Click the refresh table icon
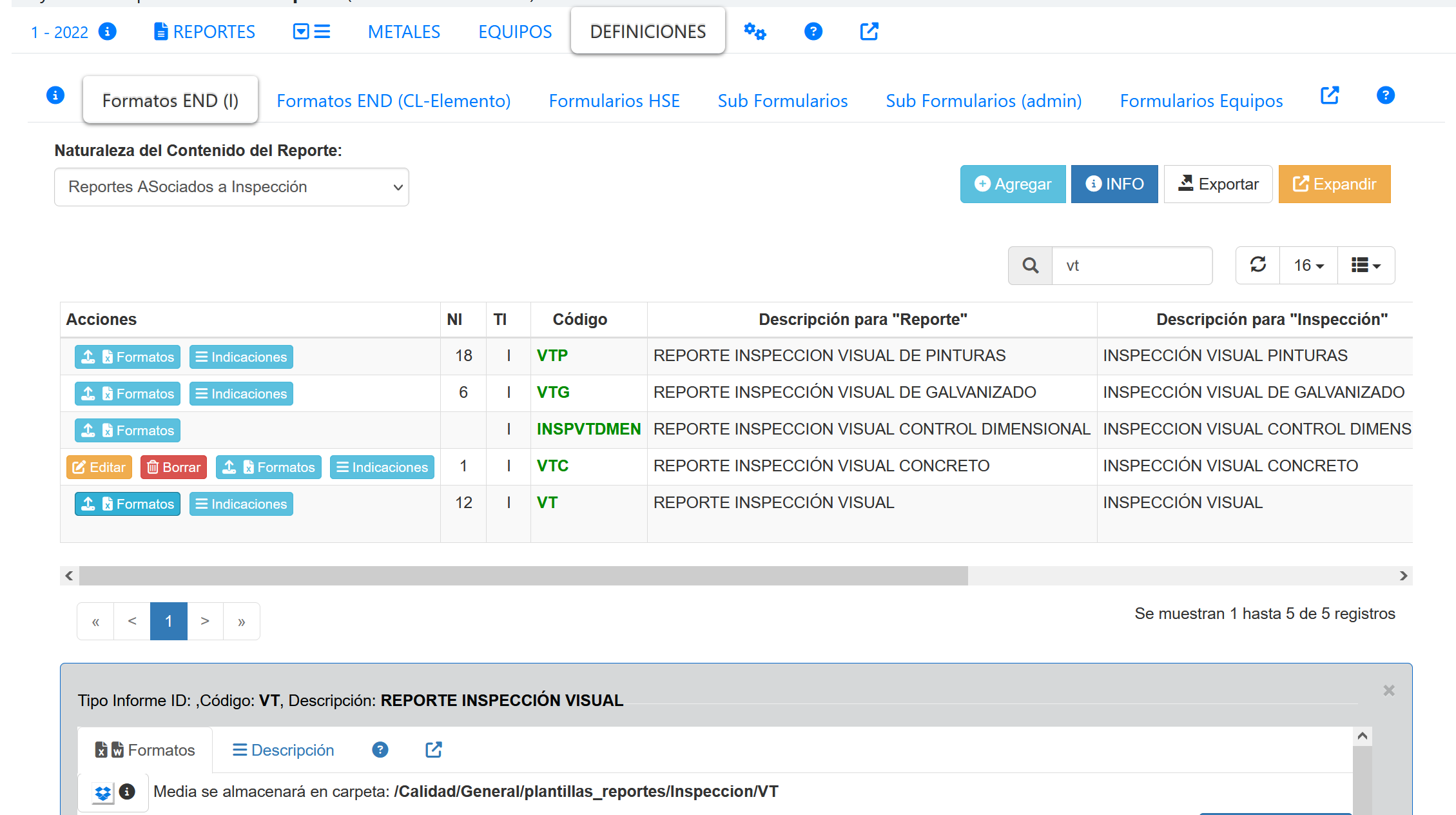Image resolution: width=1456 pixels, height=815 pixels. click(1257, 265)
